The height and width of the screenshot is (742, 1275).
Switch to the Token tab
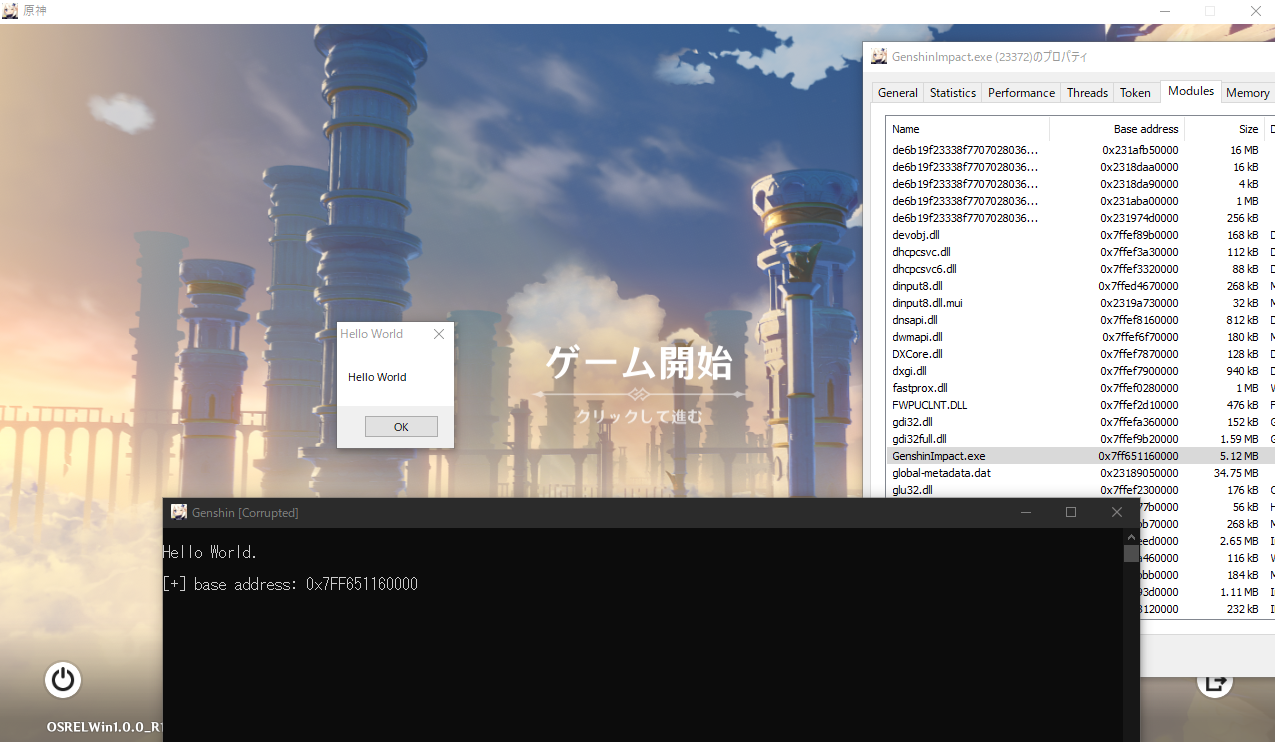[x=1135, y=93]
